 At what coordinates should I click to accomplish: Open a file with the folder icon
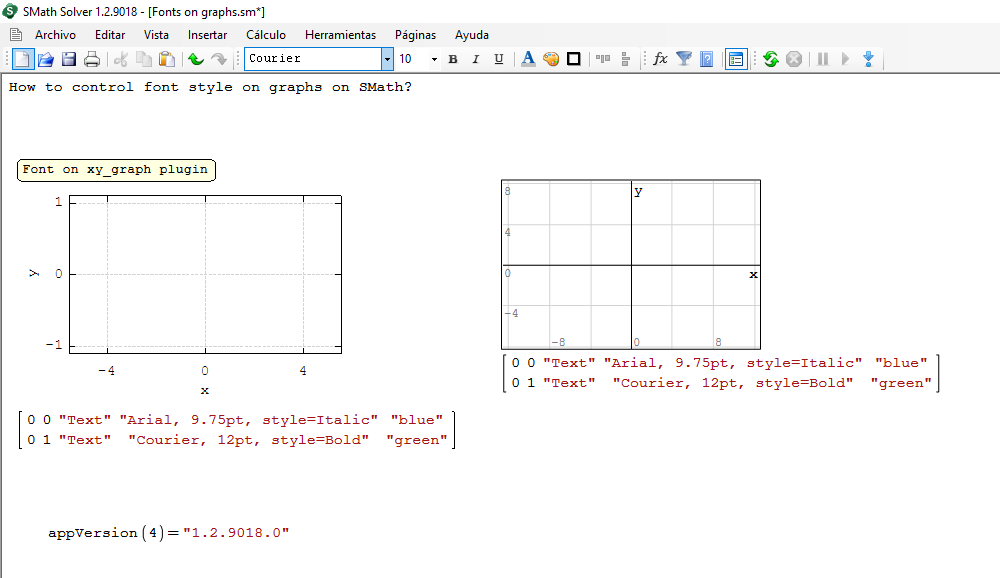click(46, 59)
